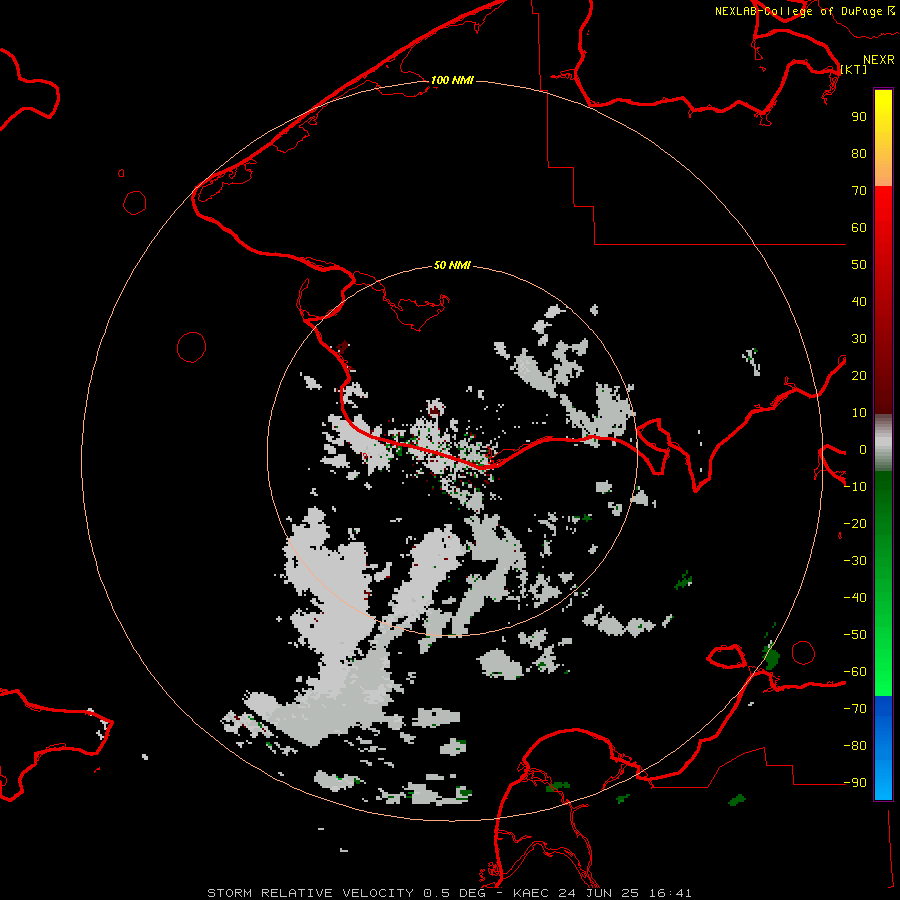Viewport: 900px width, 900px height.
Task: Click the NEXR label at top right
Action: [x=879, y=60]
